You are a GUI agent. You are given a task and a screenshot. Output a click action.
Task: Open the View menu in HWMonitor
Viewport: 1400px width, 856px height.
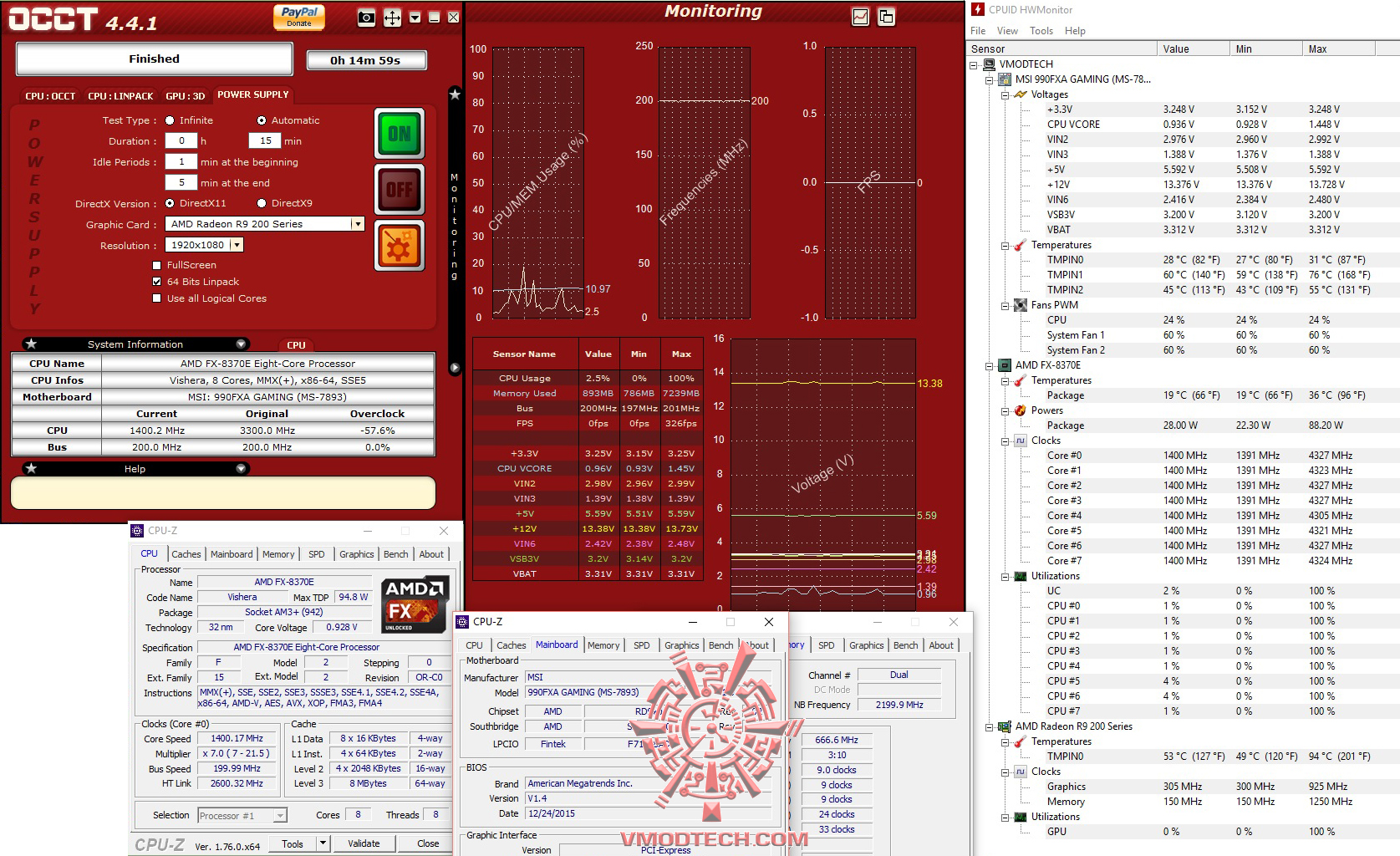[1007, 31]
